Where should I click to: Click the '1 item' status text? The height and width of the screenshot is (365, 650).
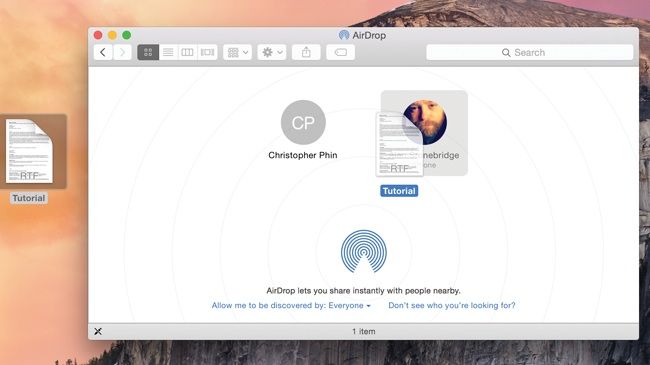pos(364,331)
